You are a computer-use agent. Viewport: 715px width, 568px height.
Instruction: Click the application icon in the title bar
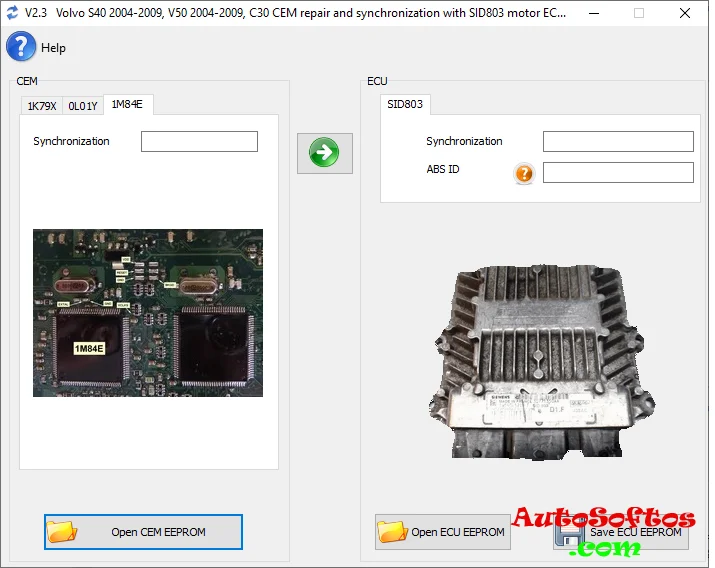click(12, 13)
